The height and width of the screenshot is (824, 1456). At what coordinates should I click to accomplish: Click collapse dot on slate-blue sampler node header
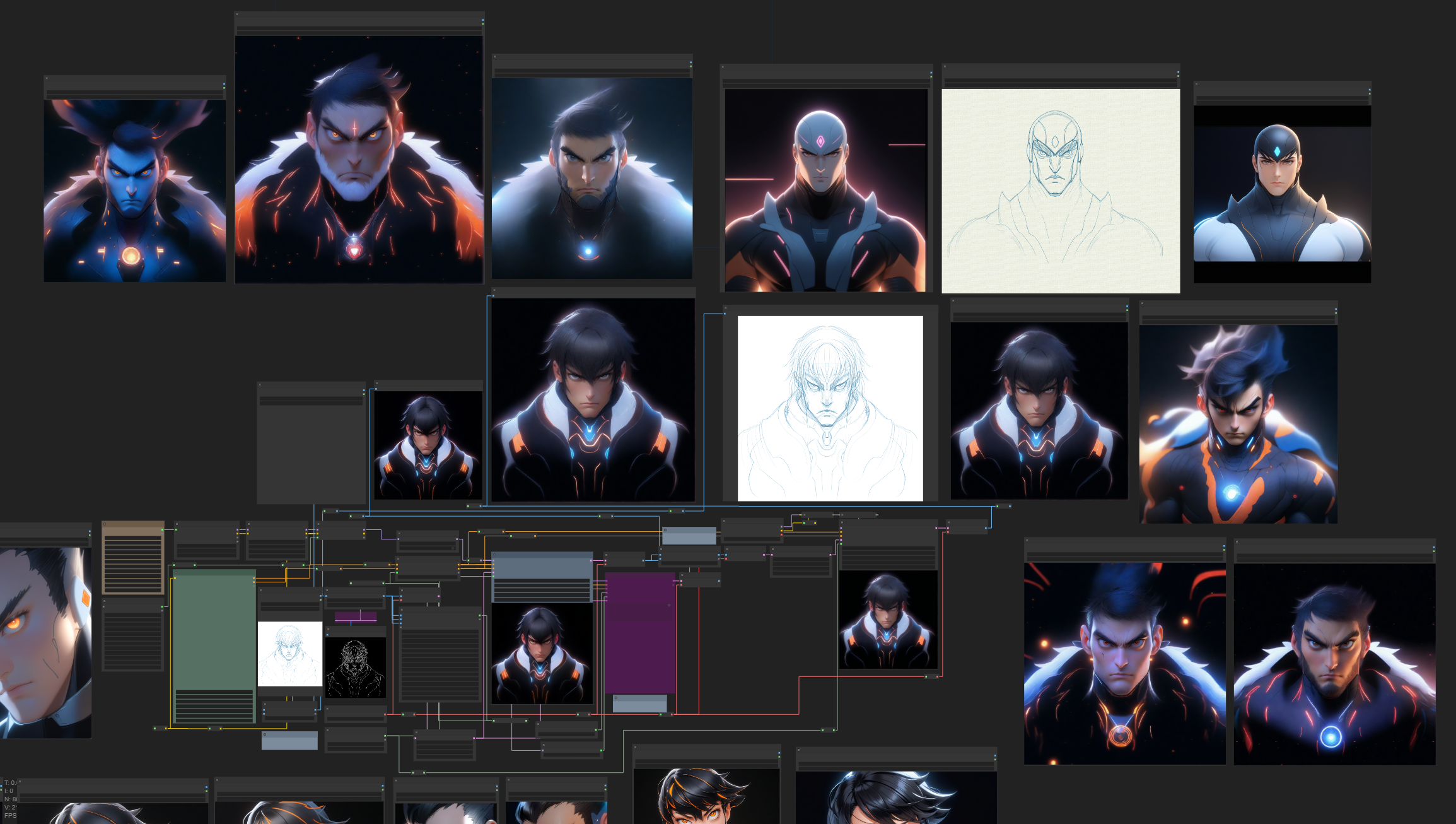[x=494, y=555]
